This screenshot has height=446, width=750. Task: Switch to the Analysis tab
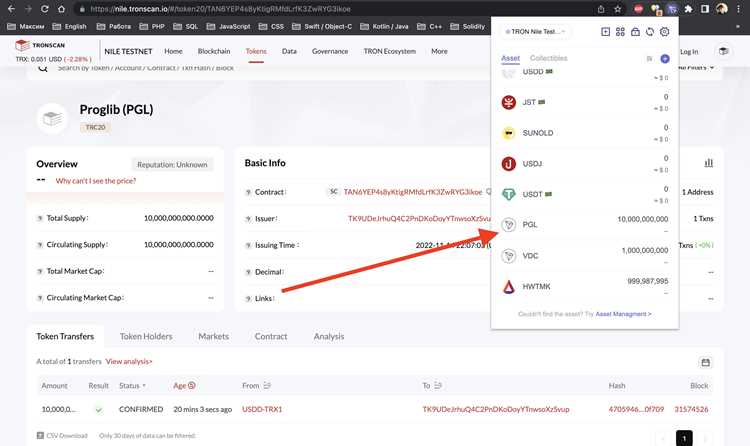point(329,336)
